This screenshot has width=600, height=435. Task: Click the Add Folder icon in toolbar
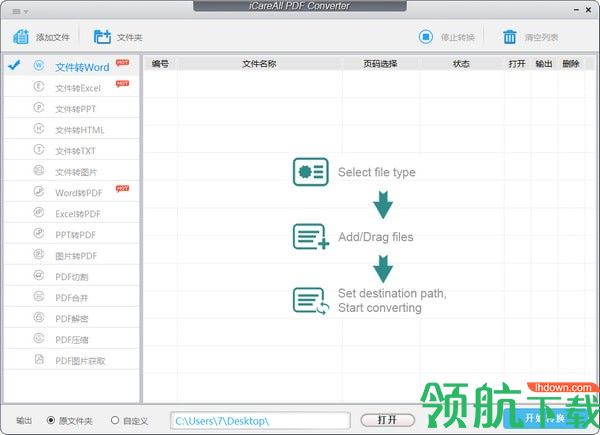pyautogui.click(x=102, y=37)
